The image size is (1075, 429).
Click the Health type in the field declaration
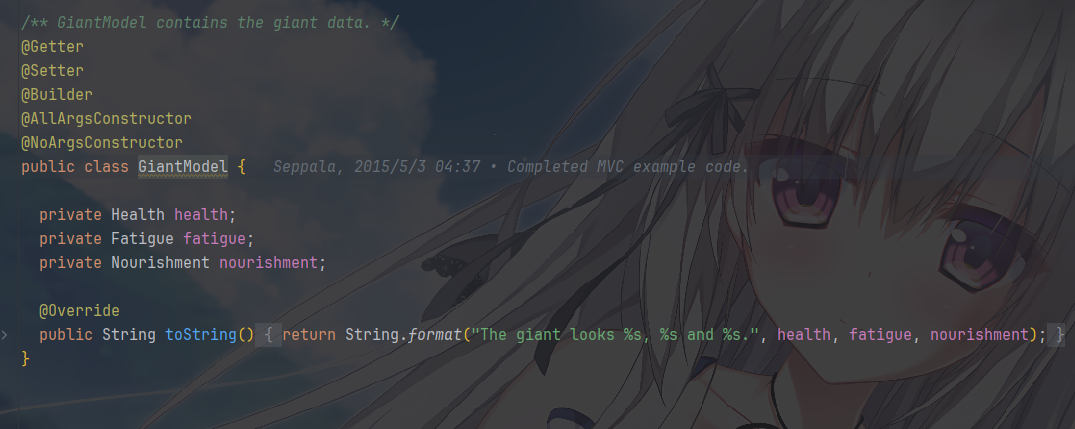138,214
